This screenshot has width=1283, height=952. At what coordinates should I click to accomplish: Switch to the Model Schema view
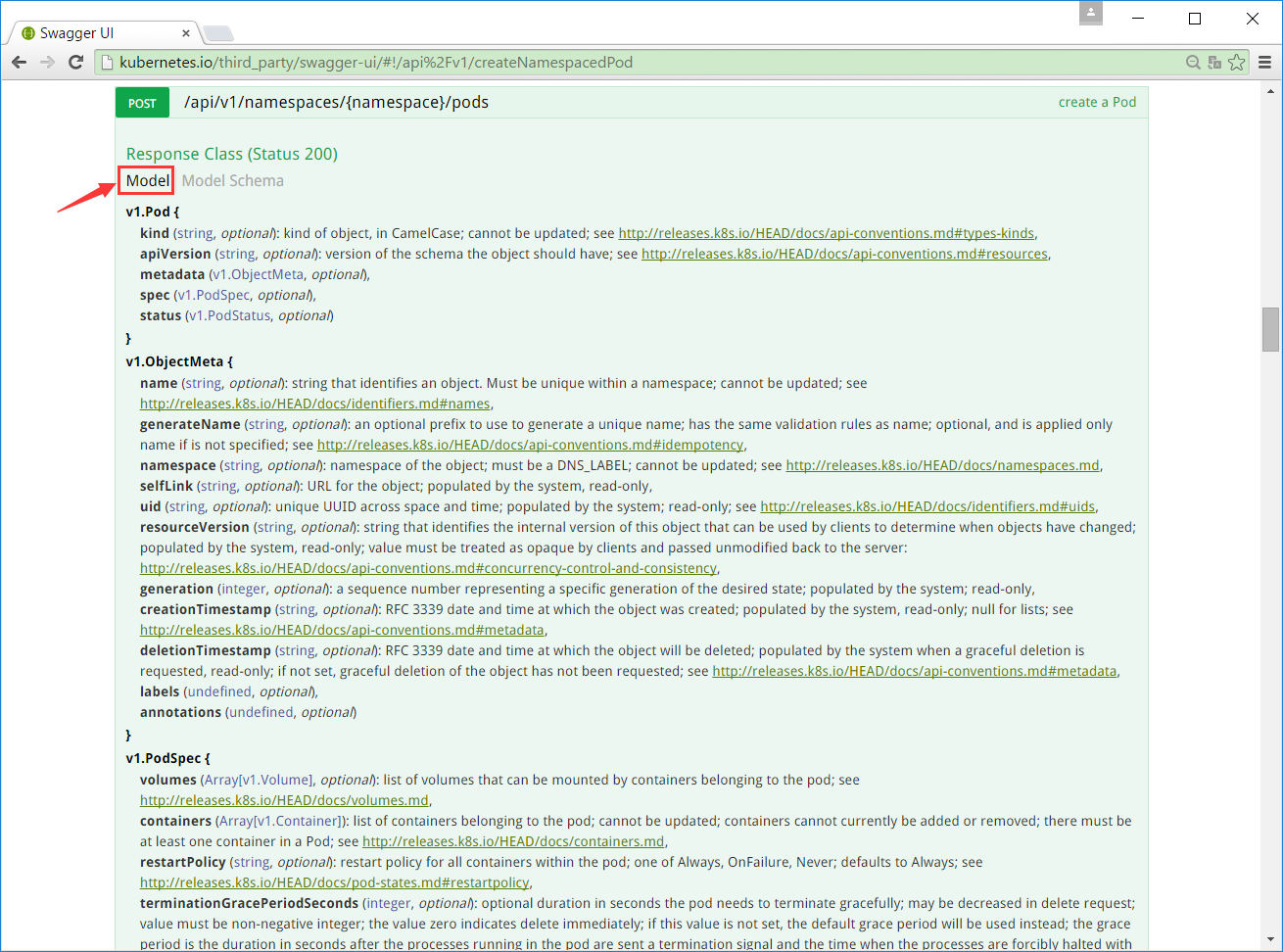coord(233,180)
